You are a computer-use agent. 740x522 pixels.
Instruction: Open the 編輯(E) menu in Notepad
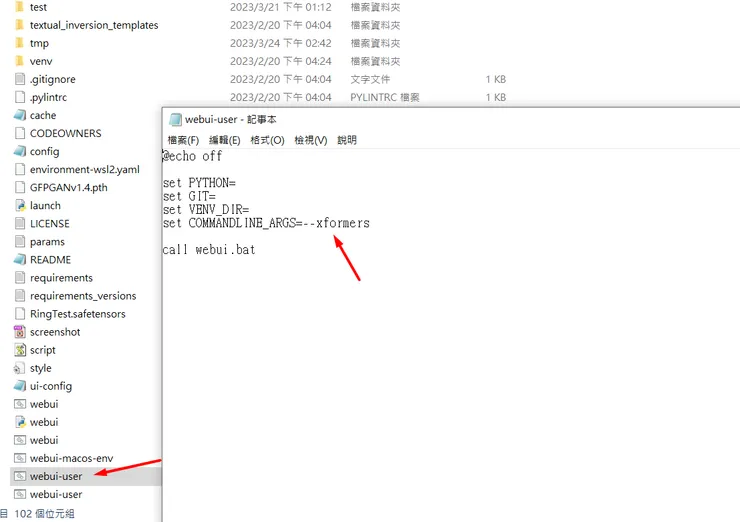(225, 140)
